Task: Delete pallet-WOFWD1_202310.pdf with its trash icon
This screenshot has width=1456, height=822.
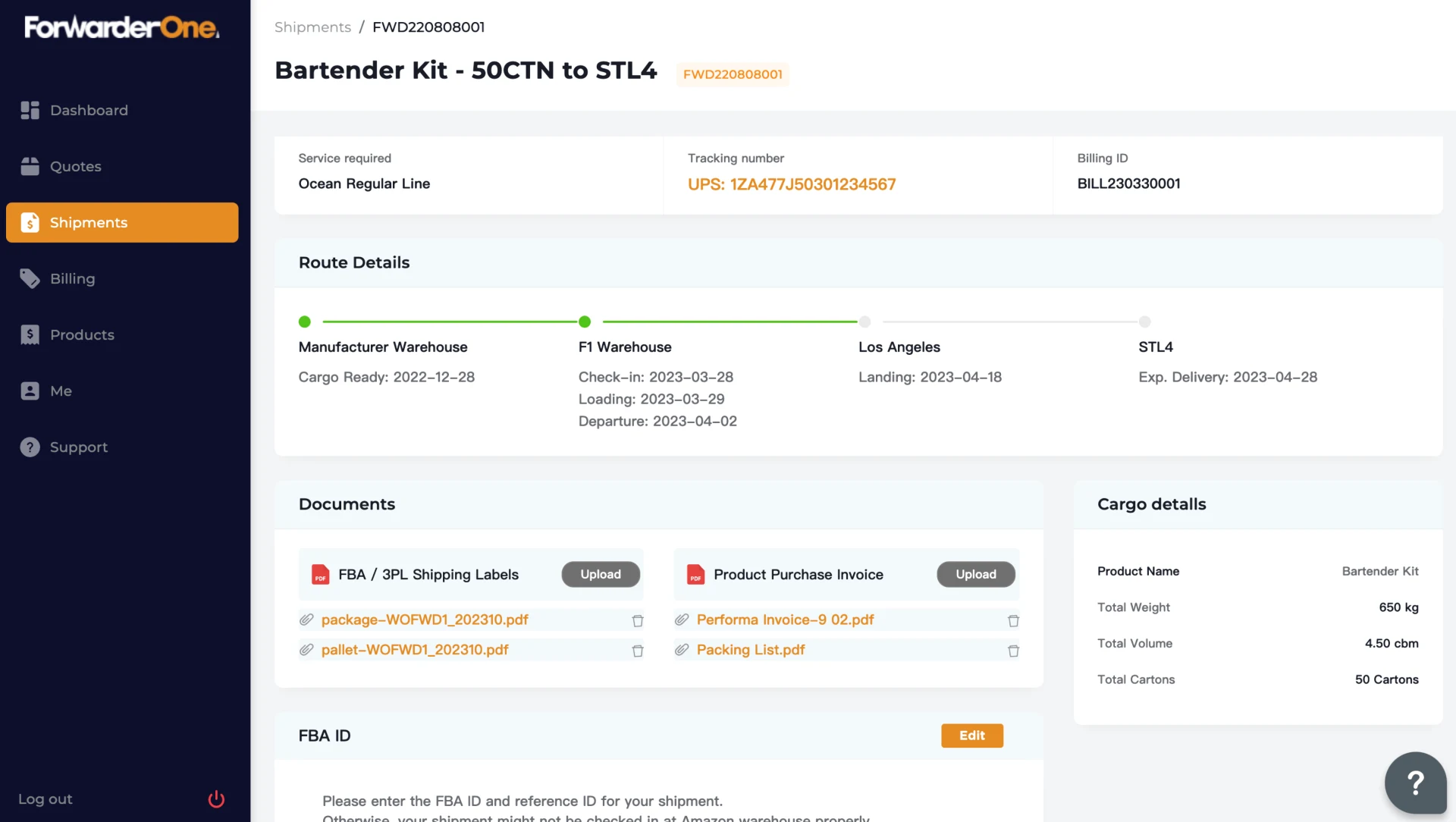Action: pyautogui.click(x=638, y=651)
